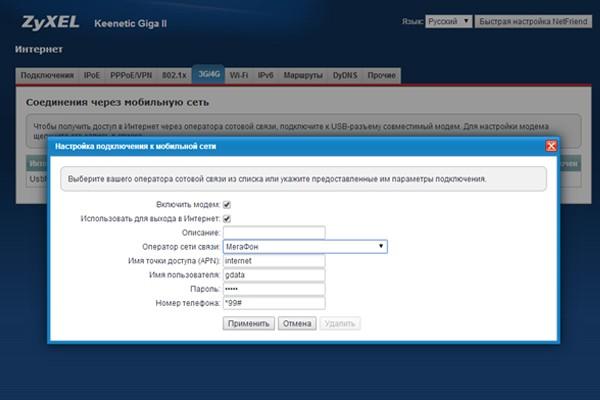The width and height of the screenshot is (600, 400).
Task: Click the Отмена button
Action: (297, 323)
